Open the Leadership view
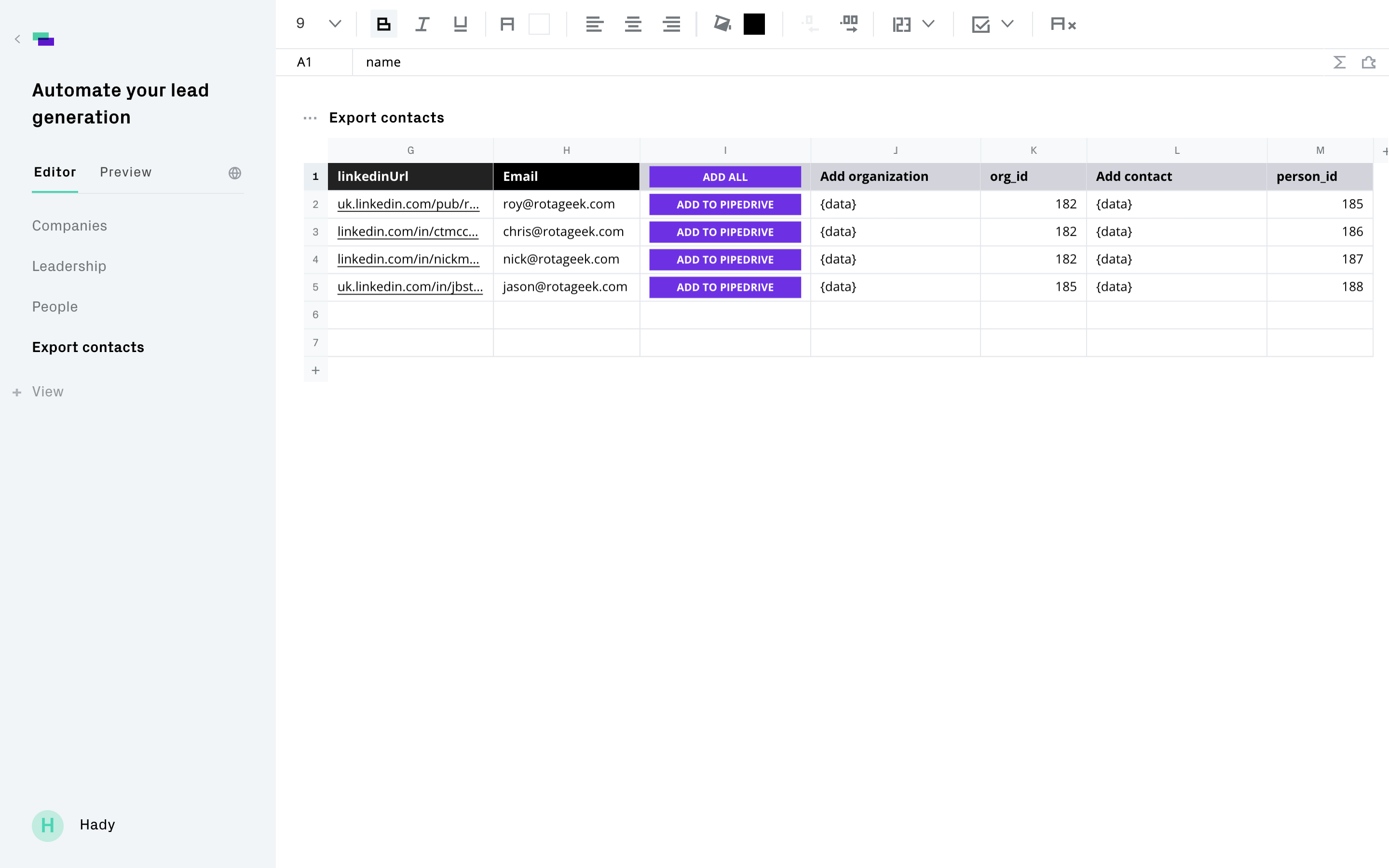 tap(69, 266)
